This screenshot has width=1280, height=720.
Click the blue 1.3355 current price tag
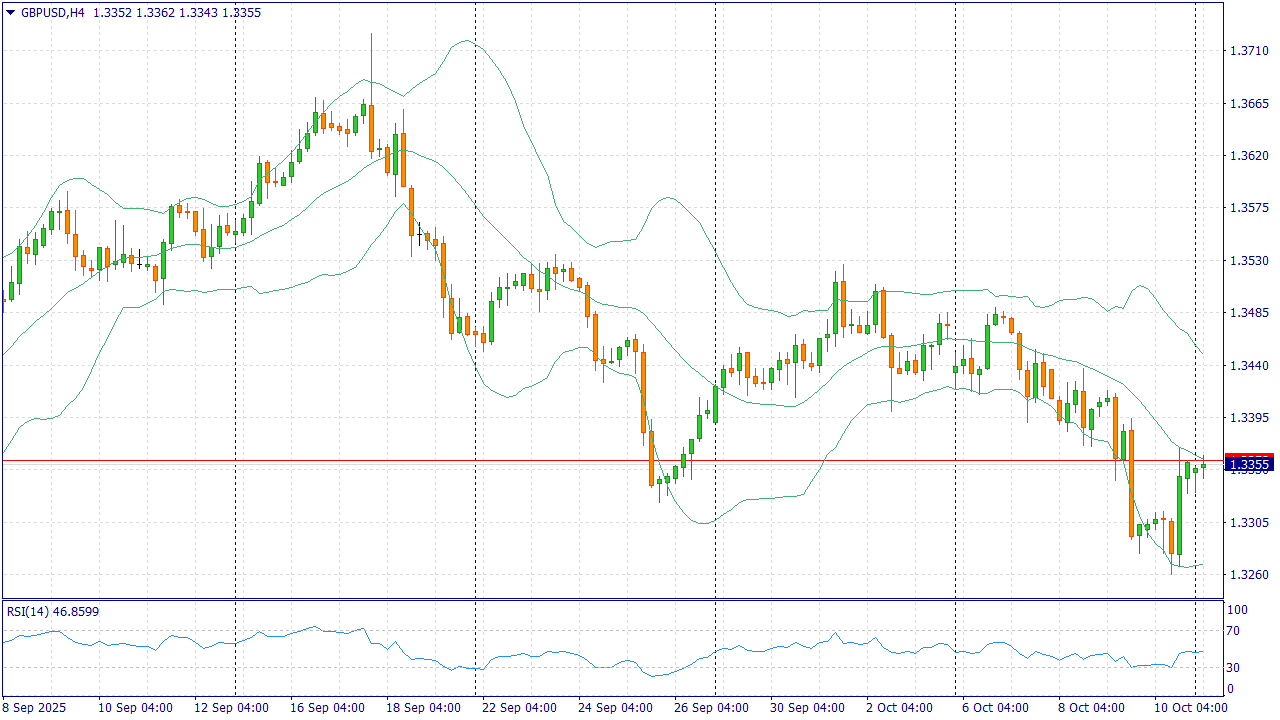click(x=1248, y=464)
